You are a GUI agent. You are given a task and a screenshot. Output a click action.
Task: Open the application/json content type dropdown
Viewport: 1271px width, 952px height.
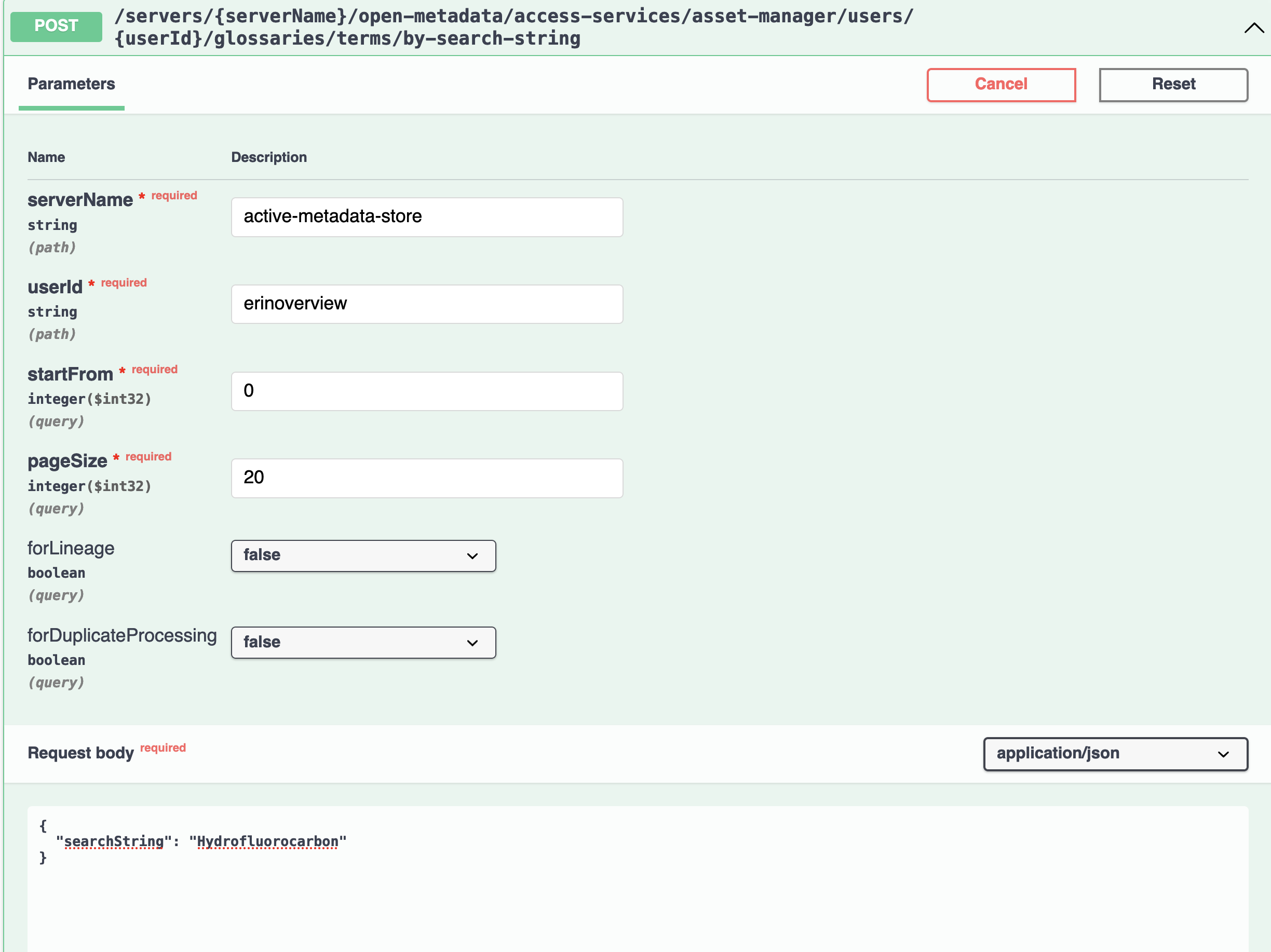(x=1114, y=753)
